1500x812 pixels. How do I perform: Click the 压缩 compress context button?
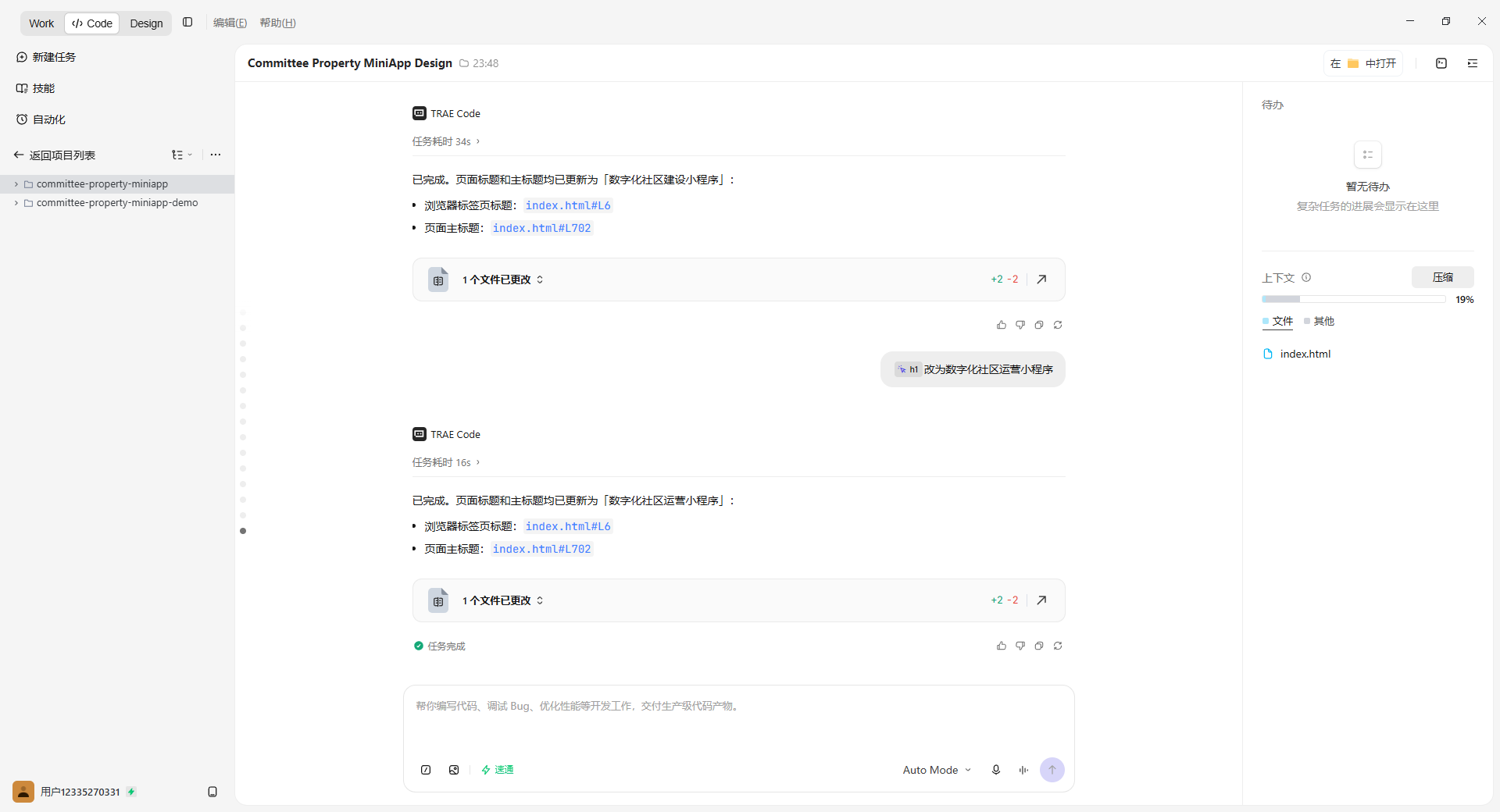[1442, 277]
